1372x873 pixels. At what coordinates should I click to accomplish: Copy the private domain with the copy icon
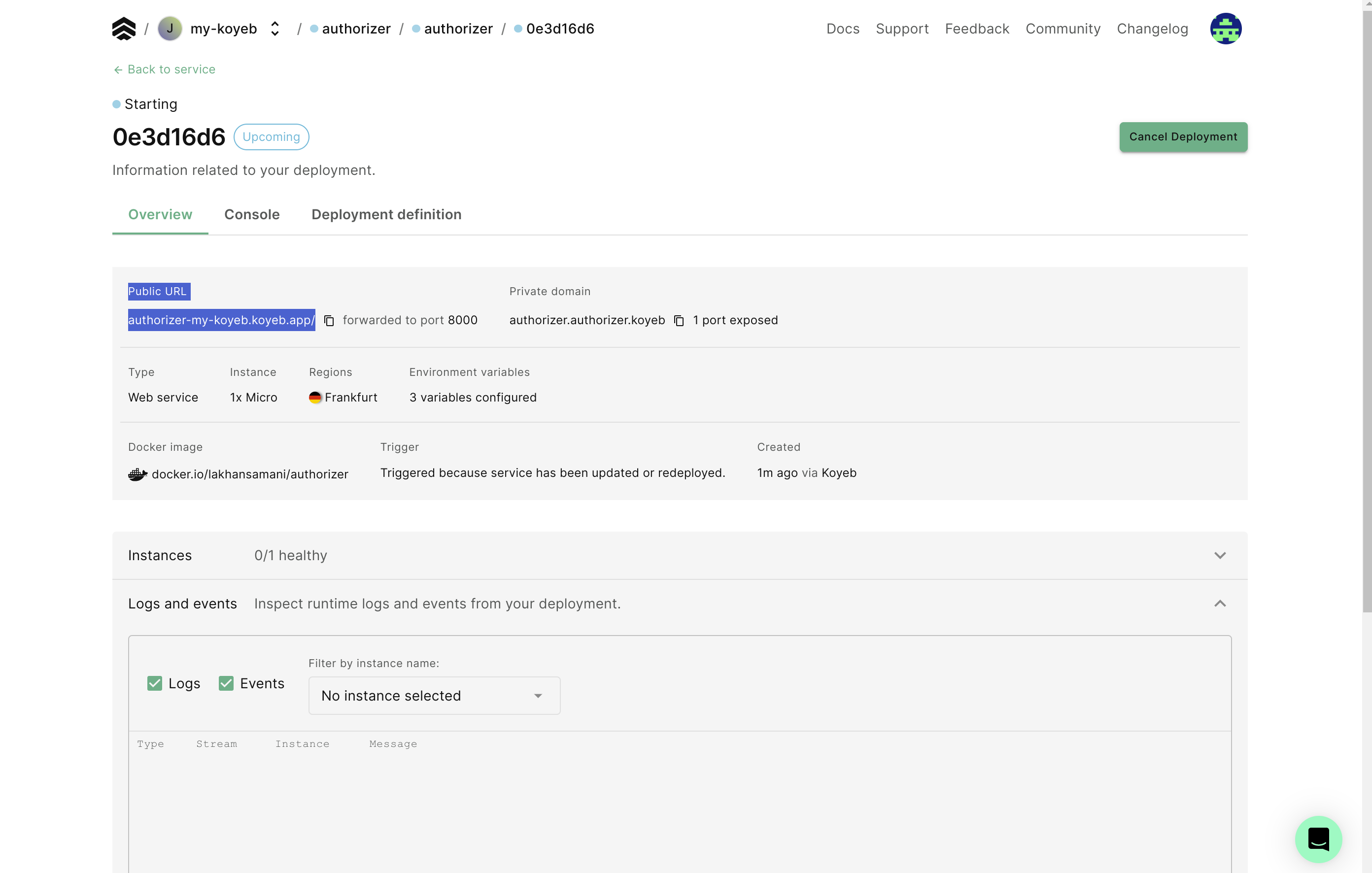point(679,321)
